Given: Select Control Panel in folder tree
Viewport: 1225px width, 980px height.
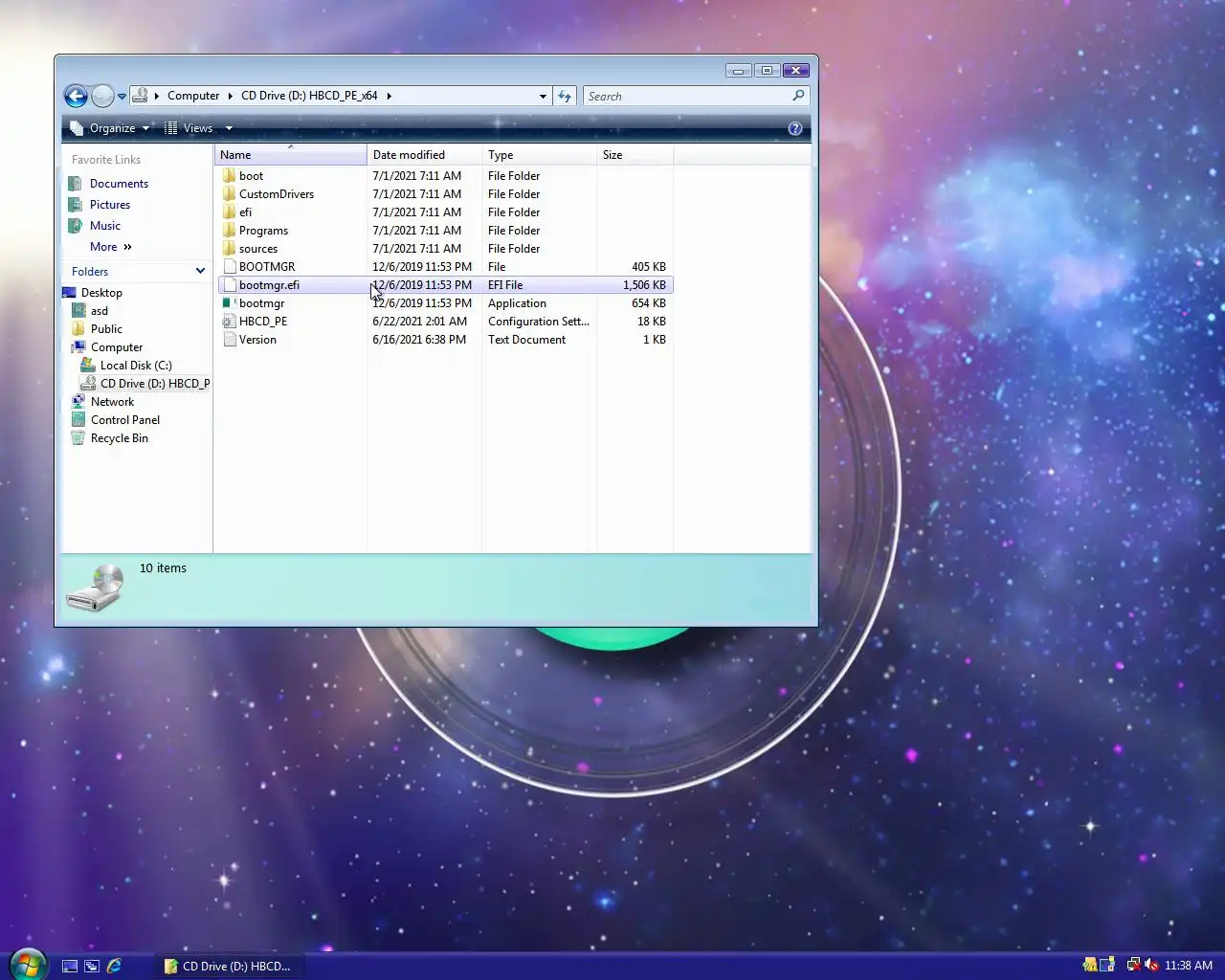Looking at the screenshot, I should [x=125, y=420].
